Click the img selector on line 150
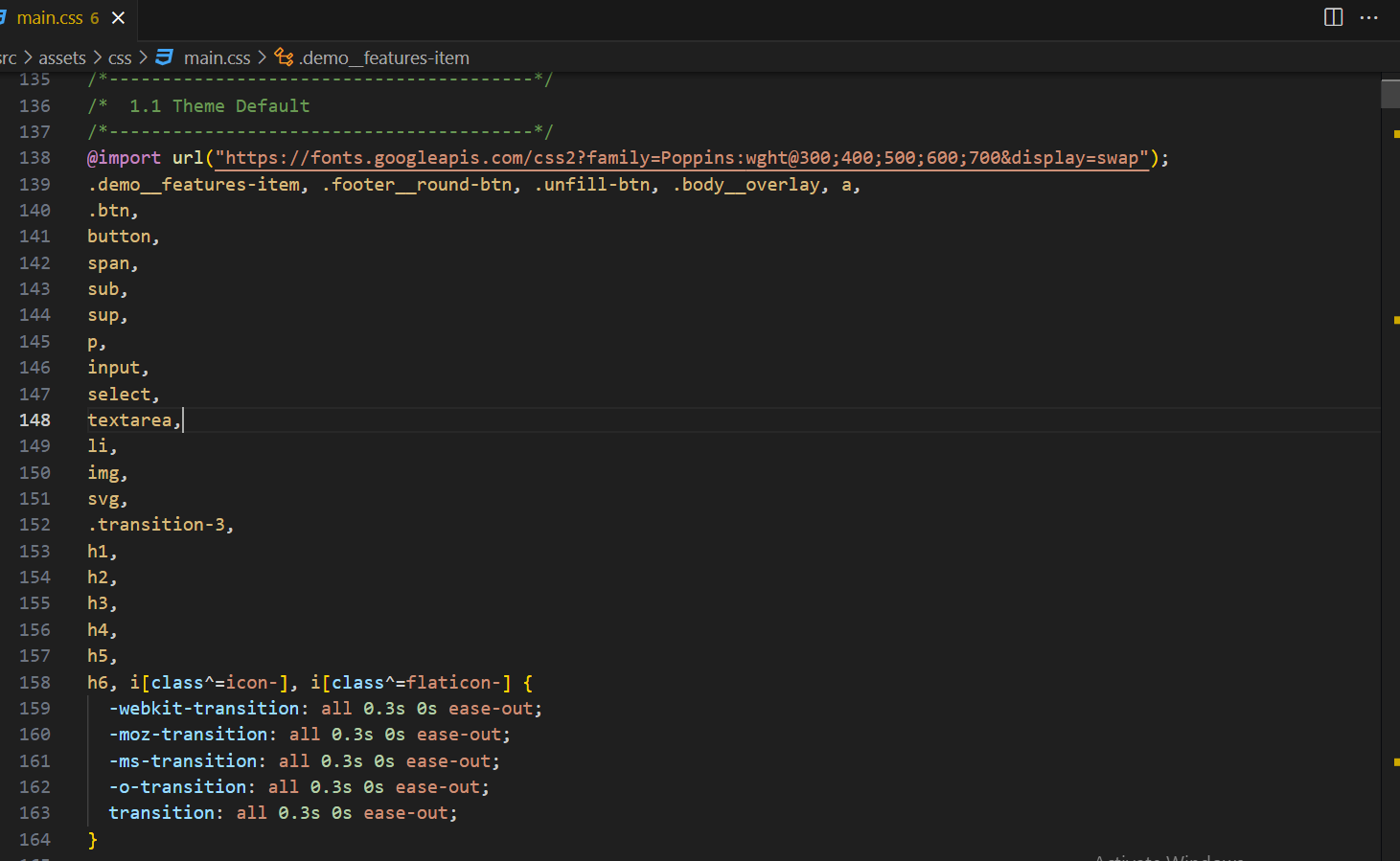The height and width of the screenshot is (861, 1400). click(x=103, y=473)
